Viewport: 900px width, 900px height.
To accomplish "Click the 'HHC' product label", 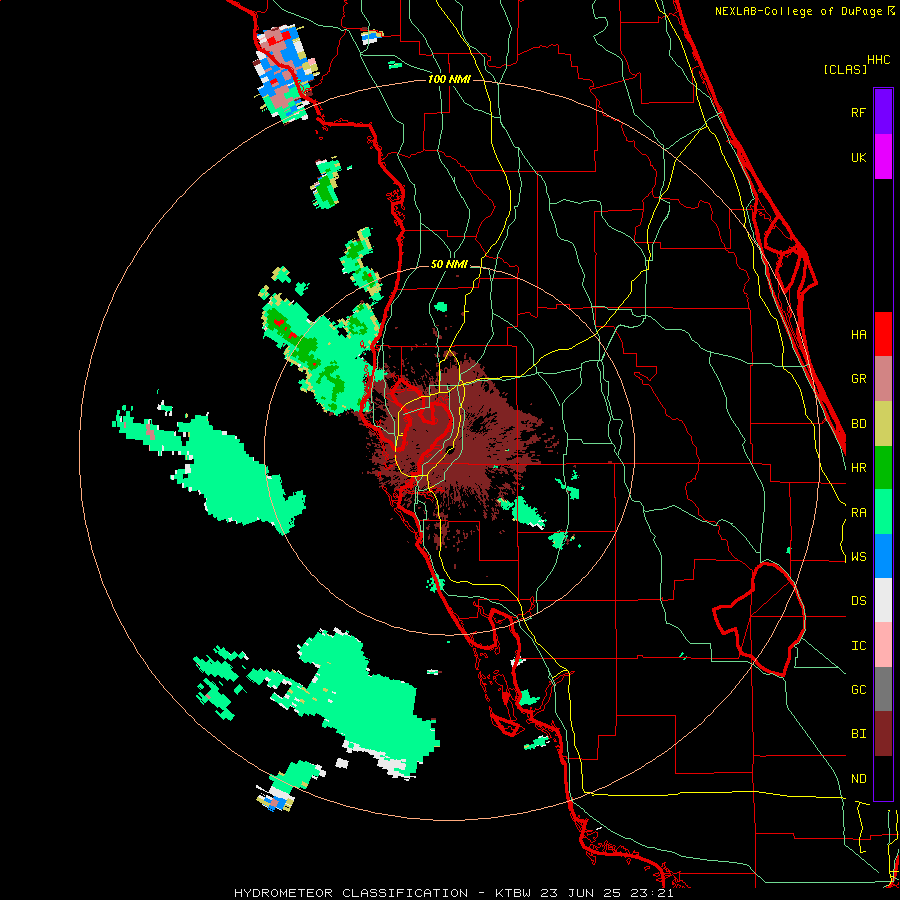I will [878, 60].
